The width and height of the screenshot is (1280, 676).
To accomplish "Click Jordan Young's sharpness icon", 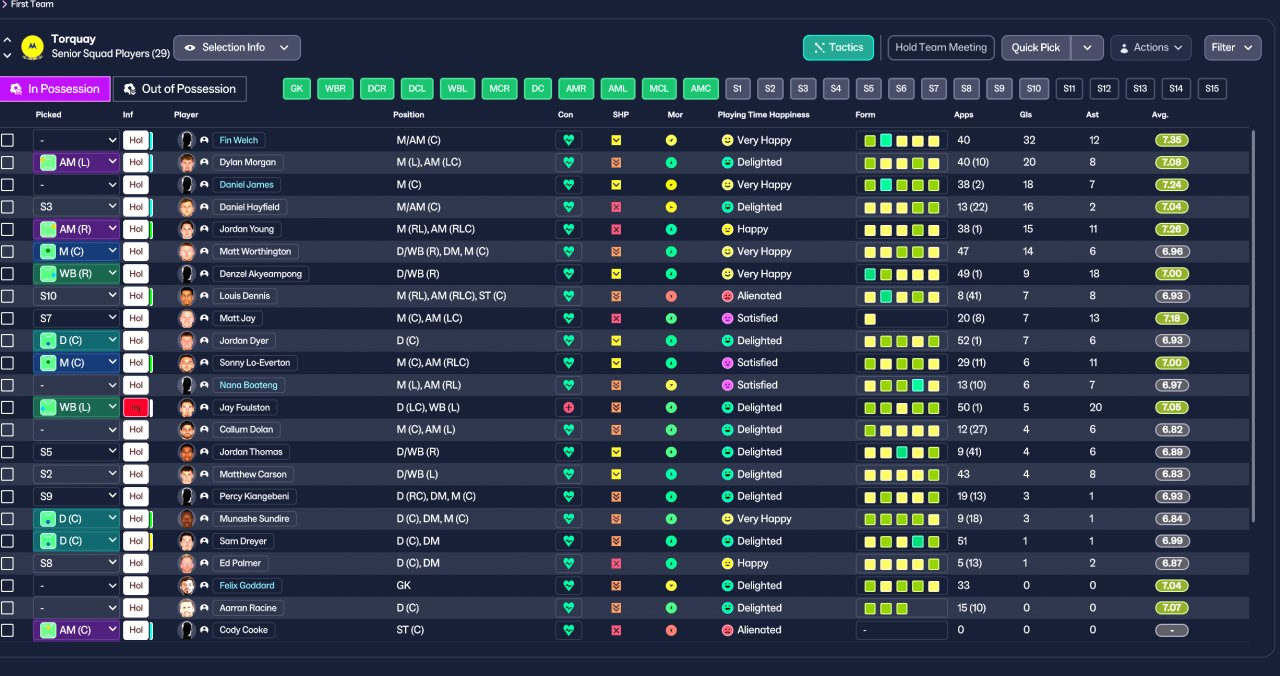I will pyautogui.click(x=616, y=229).
